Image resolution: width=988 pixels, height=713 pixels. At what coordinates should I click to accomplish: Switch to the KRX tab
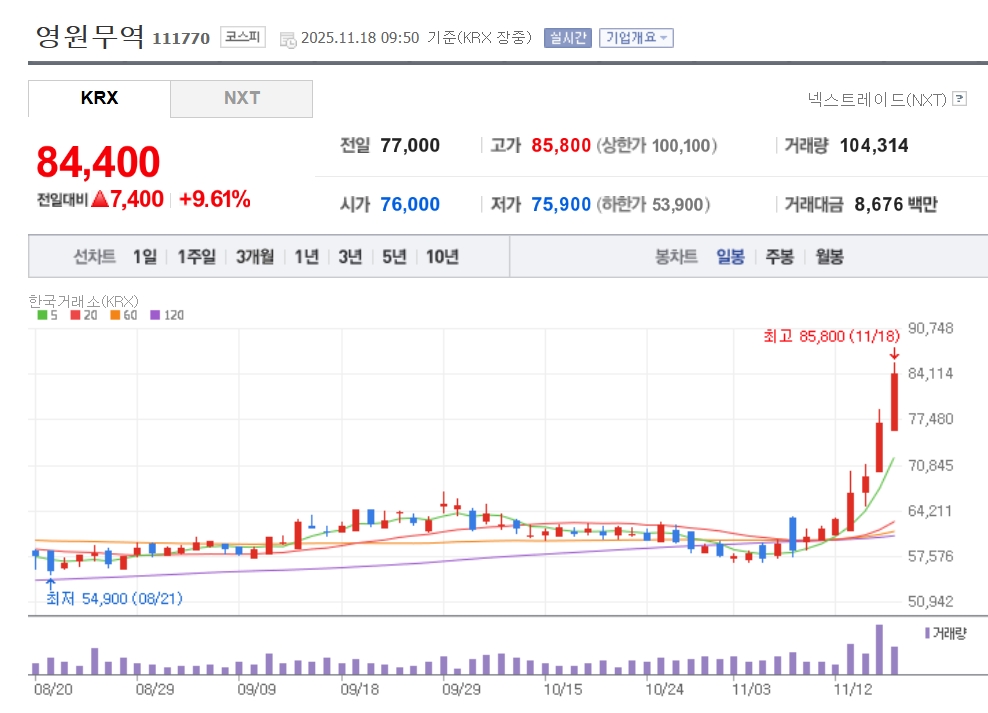click(x=99, y=98)
